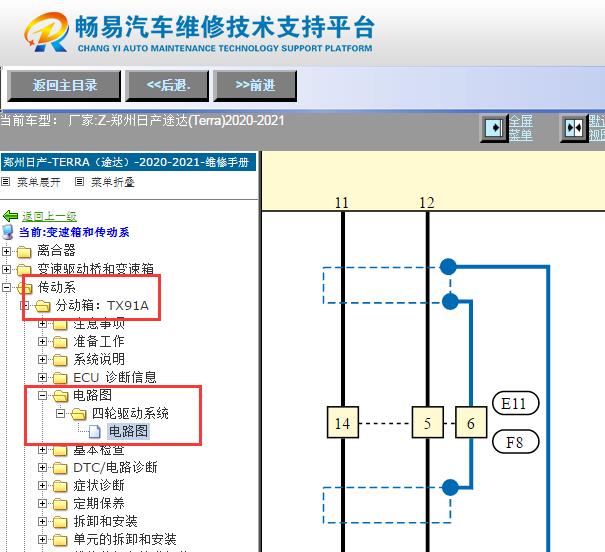Screen dimensions: 605x552
Task: Click connector box 5 in the diagram
Action: point(428,422)
